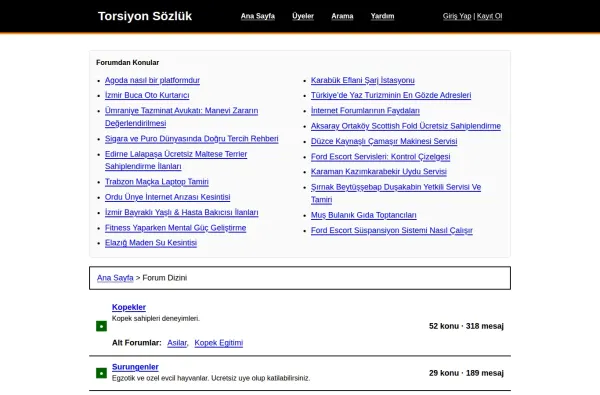Open the Torsiyon Sözlük site title
The image size is (600, 395).
tap(145, 16)
